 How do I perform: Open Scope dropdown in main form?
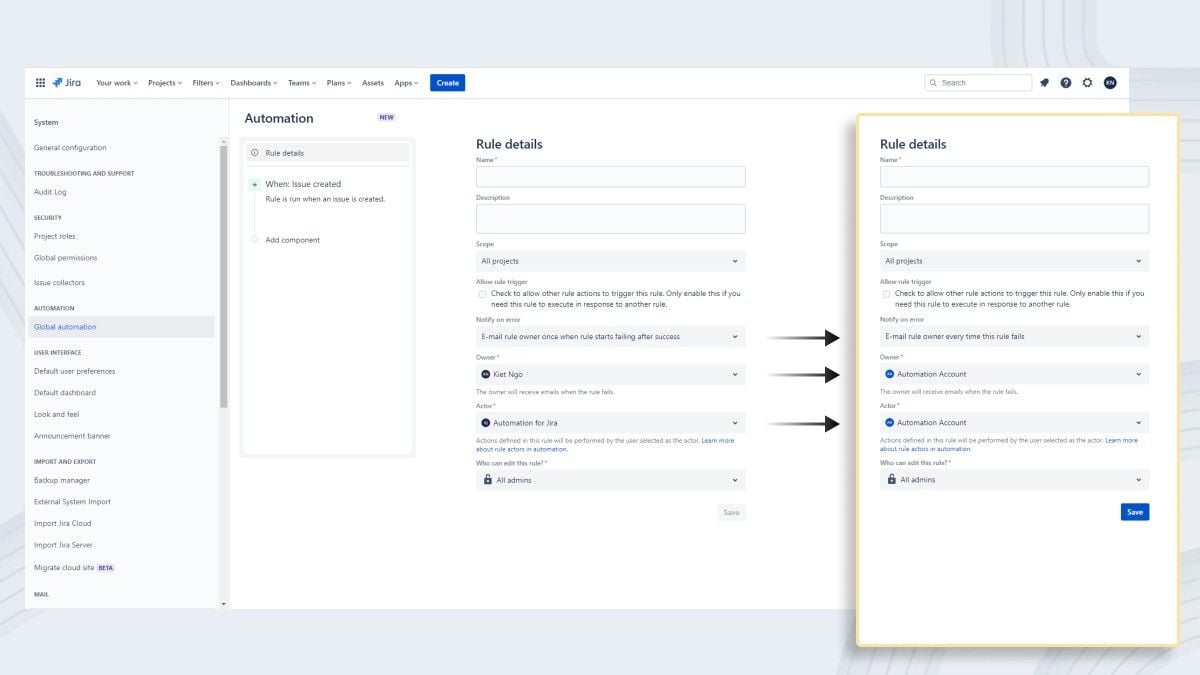coord(611,261)
